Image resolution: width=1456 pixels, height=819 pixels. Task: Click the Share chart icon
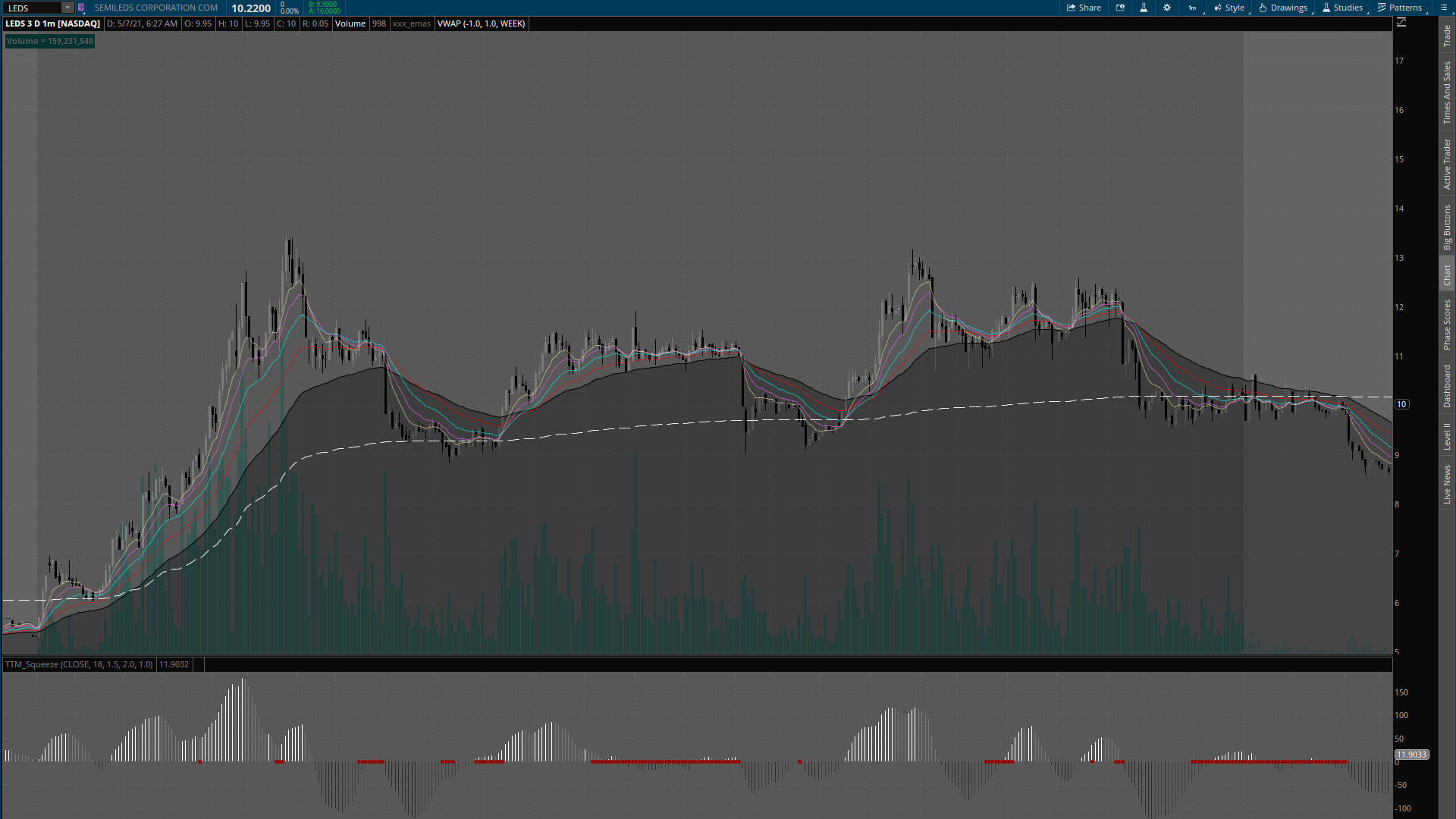[1084, 8]
